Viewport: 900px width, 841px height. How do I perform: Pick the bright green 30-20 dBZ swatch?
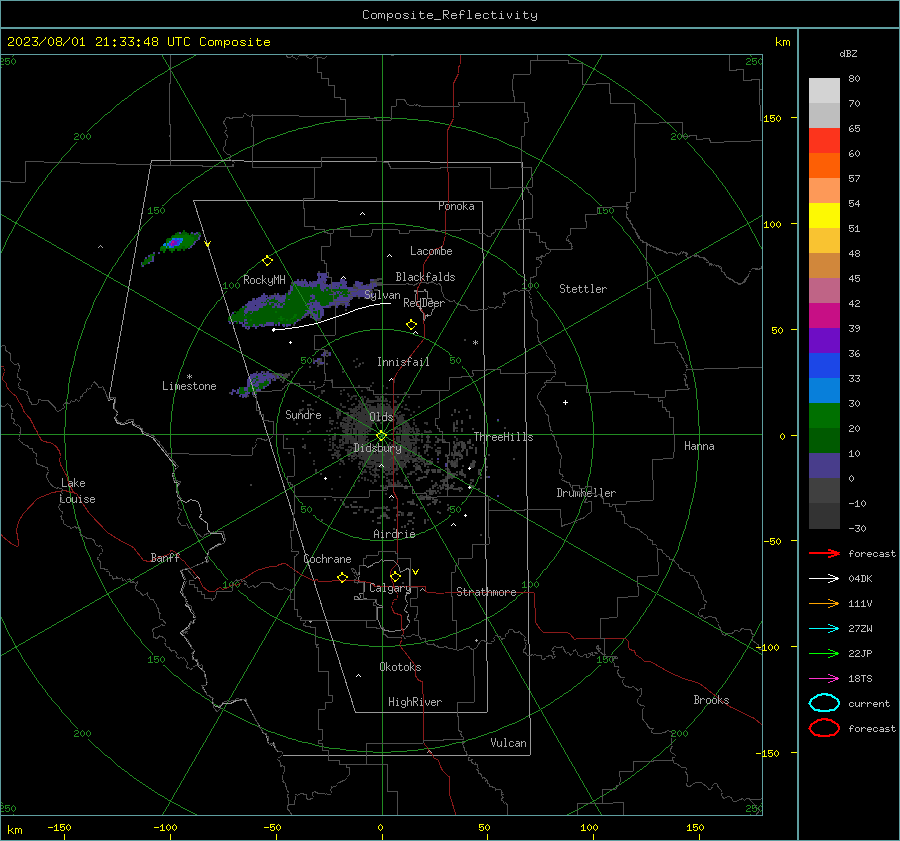tap(824, 415)
